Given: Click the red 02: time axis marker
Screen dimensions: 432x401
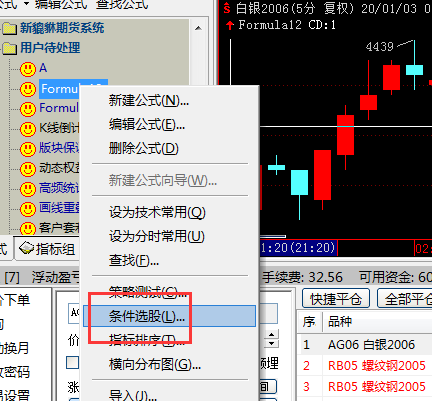Looking at the screenshot, I should pyautogui.click(x=423, y=248).
